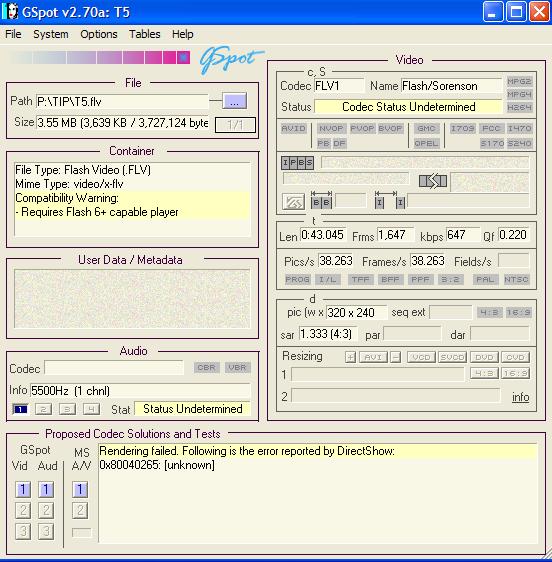Click the 3:2 pulldown indicator
552x562 pixels.
coord(451,279)
